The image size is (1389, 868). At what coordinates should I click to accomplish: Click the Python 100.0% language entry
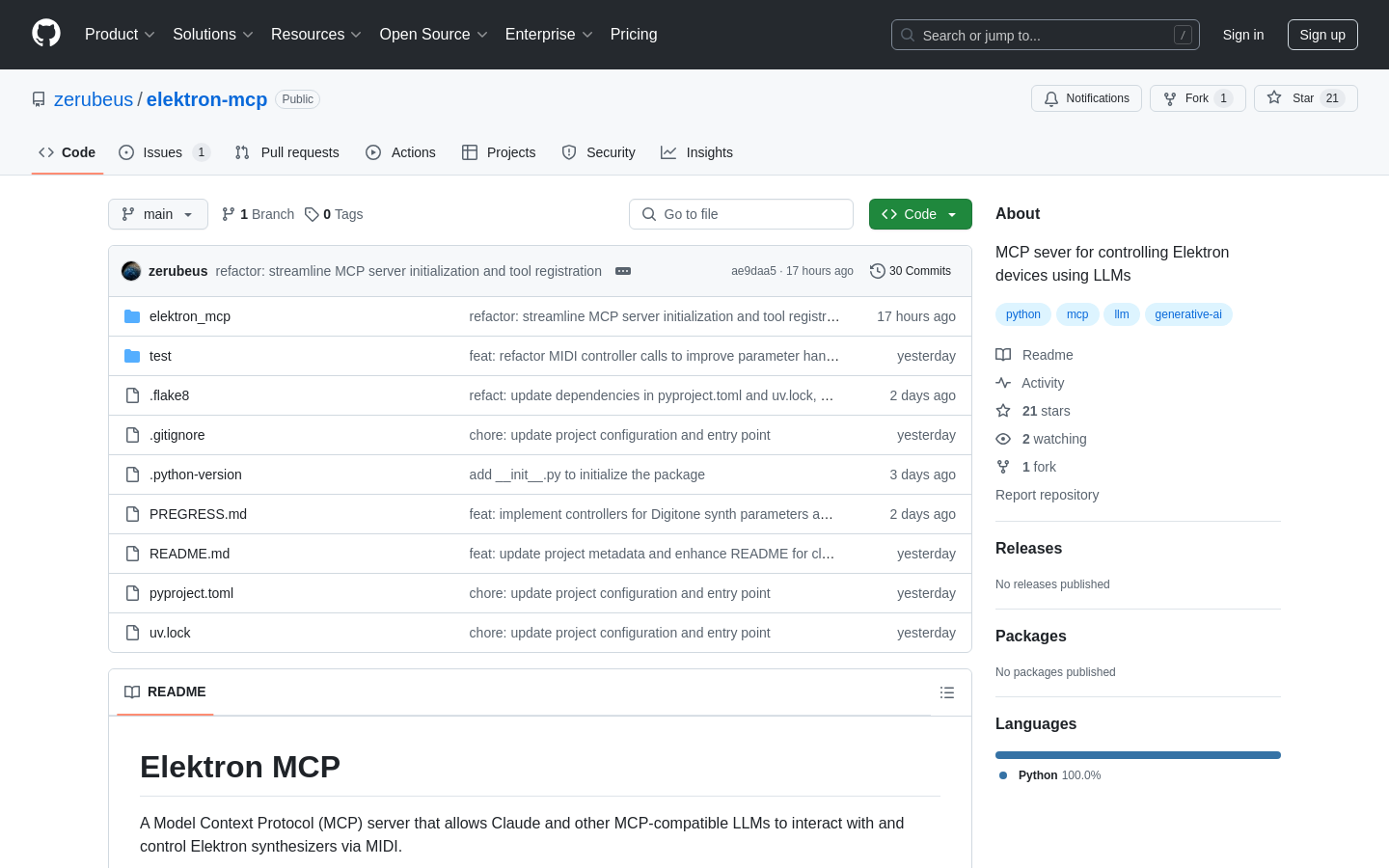pyautogui.click(x=1050, y=775)
